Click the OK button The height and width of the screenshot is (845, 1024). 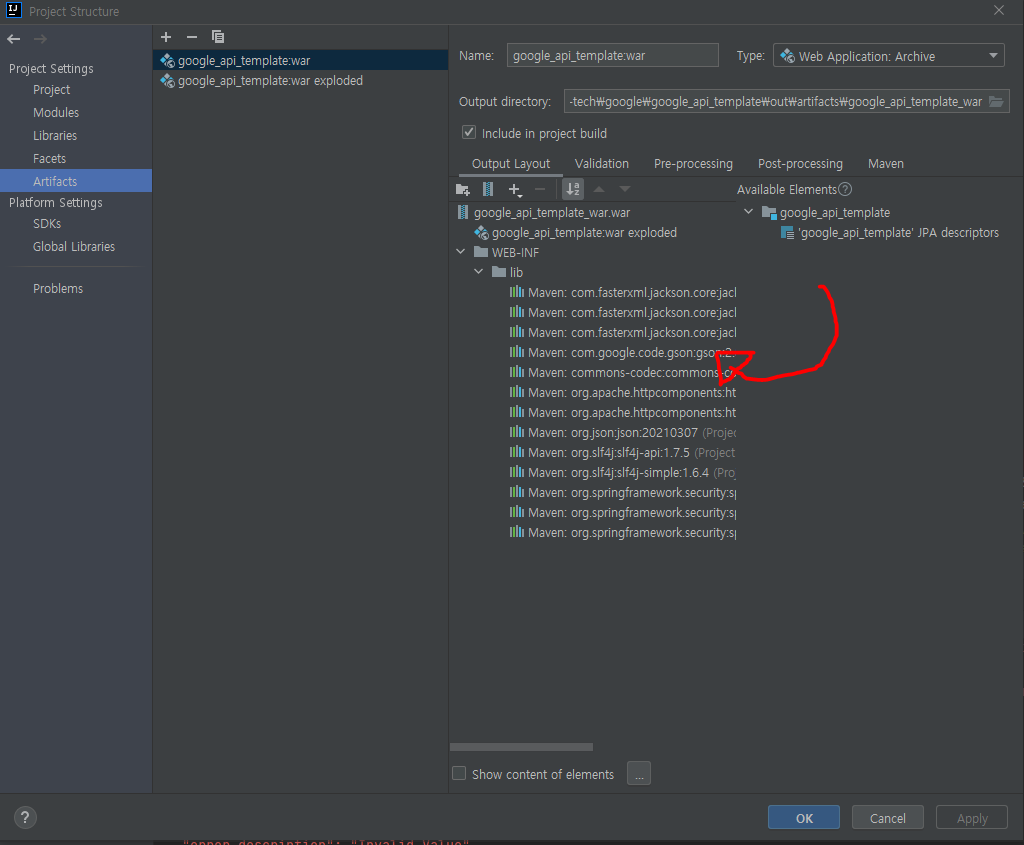coord(804,818)
